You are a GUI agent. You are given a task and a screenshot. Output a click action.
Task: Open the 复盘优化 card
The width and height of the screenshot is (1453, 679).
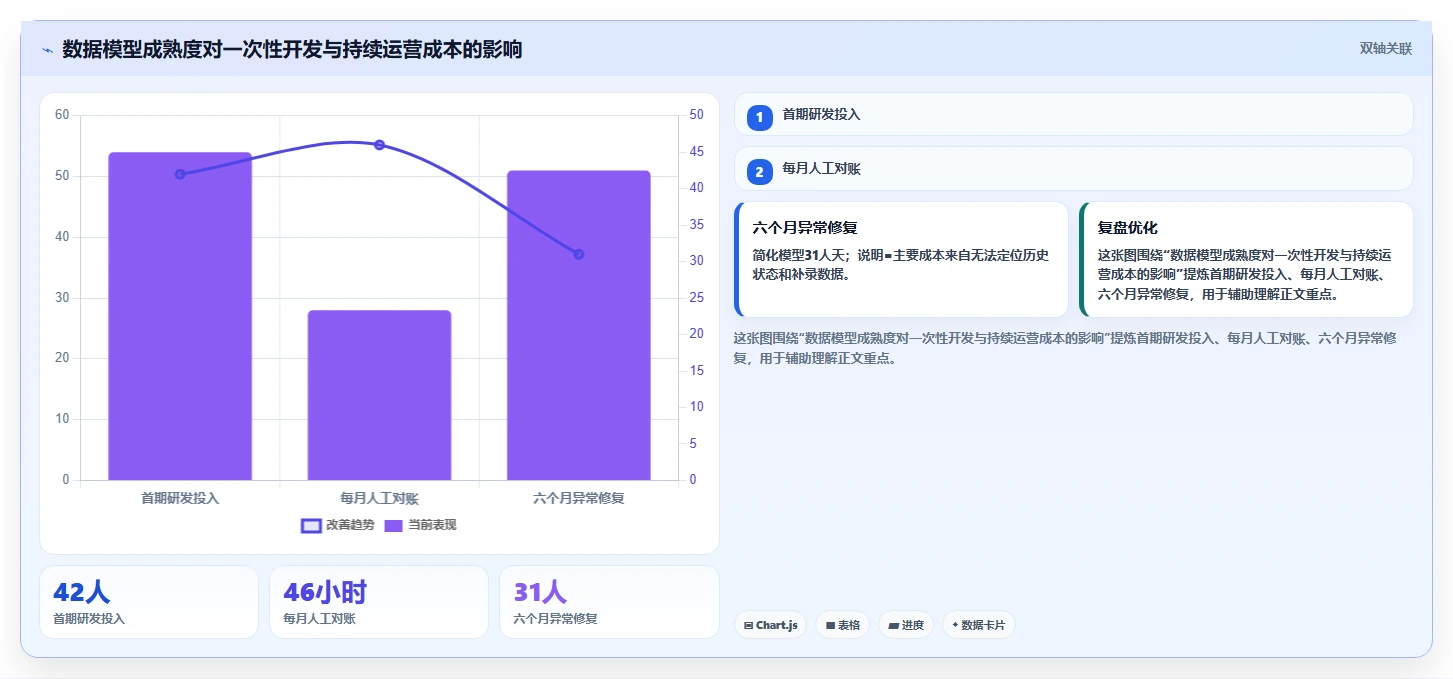[1246, 260]
